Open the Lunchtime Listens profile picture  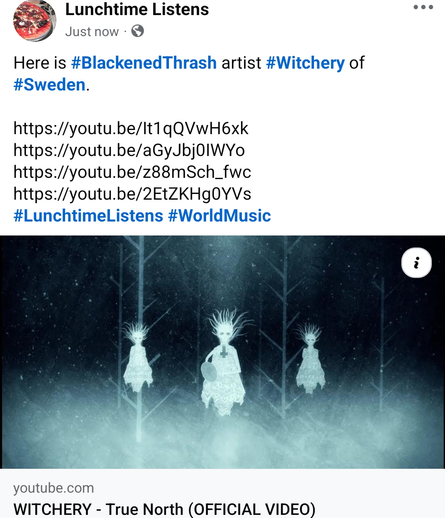[x=34, y=21]
